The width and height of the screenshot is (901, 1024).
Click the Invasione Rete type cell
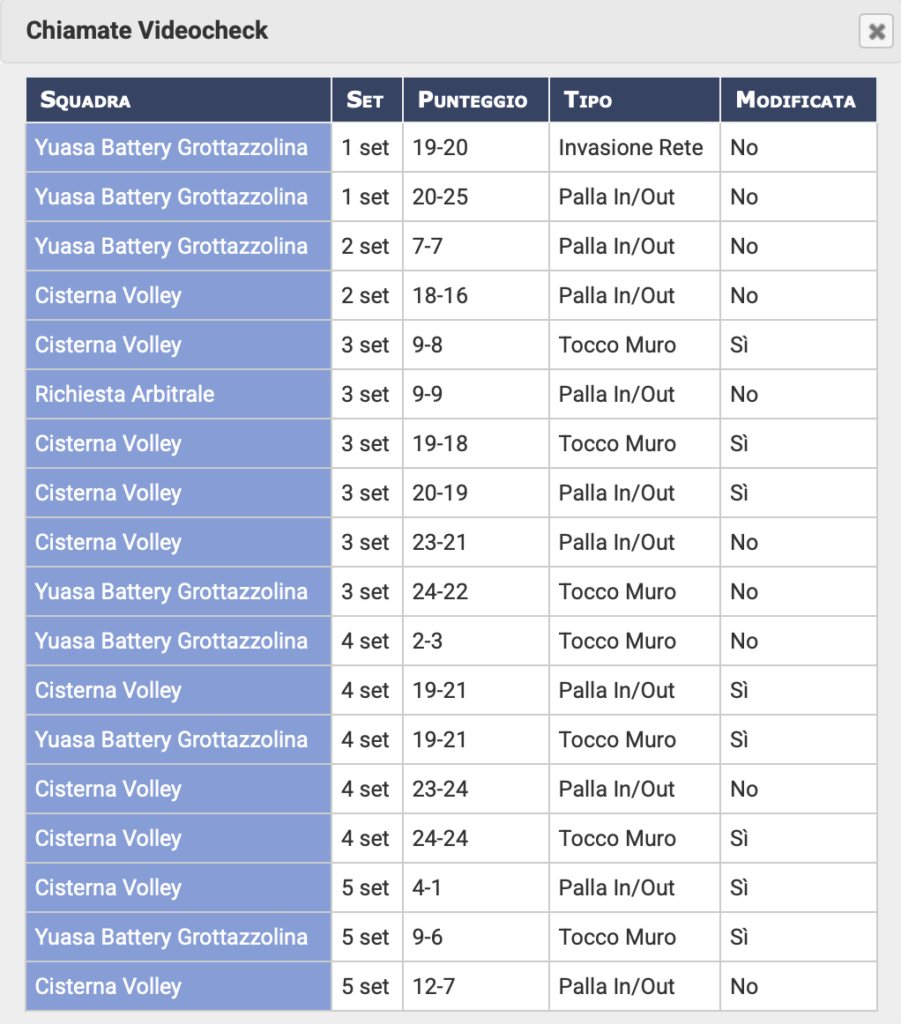(x=631, y=148)
